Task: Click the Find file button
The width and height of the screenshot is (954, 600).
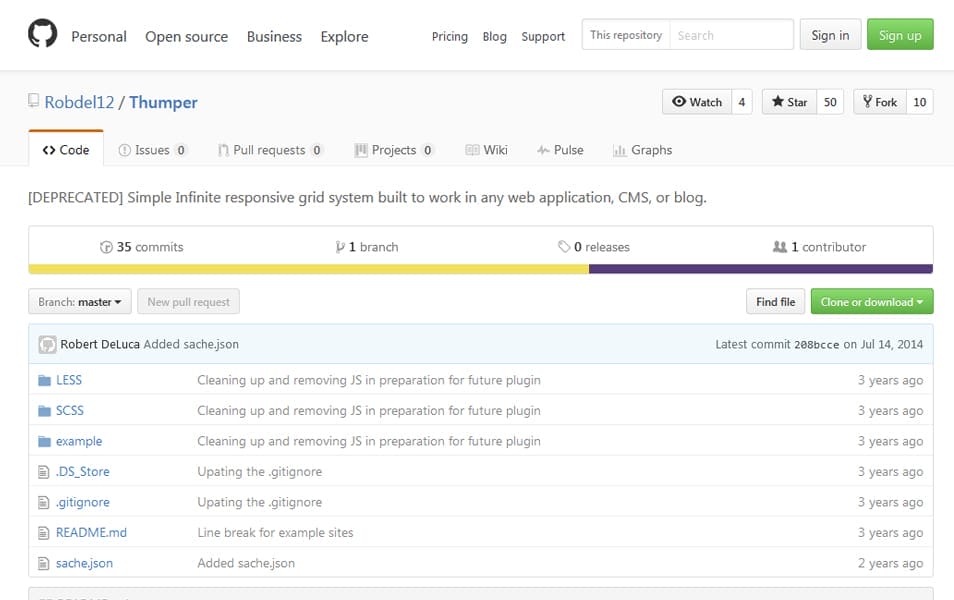Action: (x=775, y=301)
